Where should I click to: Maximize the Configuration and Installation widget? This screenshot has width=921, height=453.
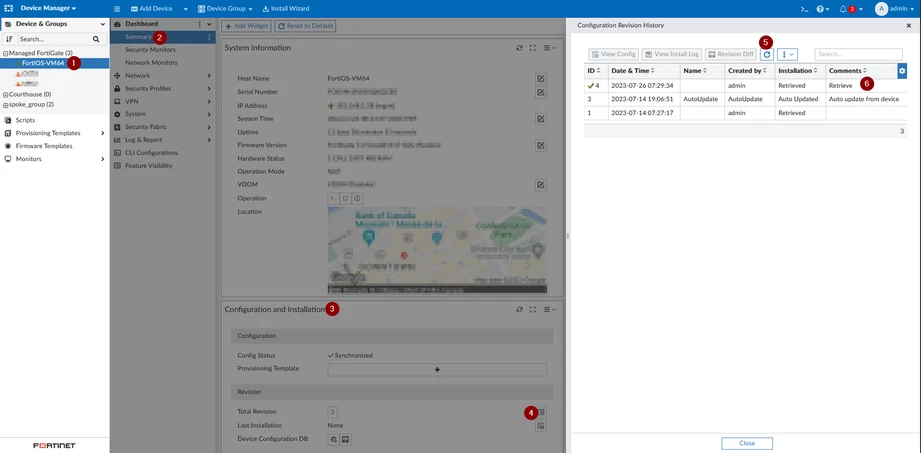pyautogui.click(x=533, y=309)
